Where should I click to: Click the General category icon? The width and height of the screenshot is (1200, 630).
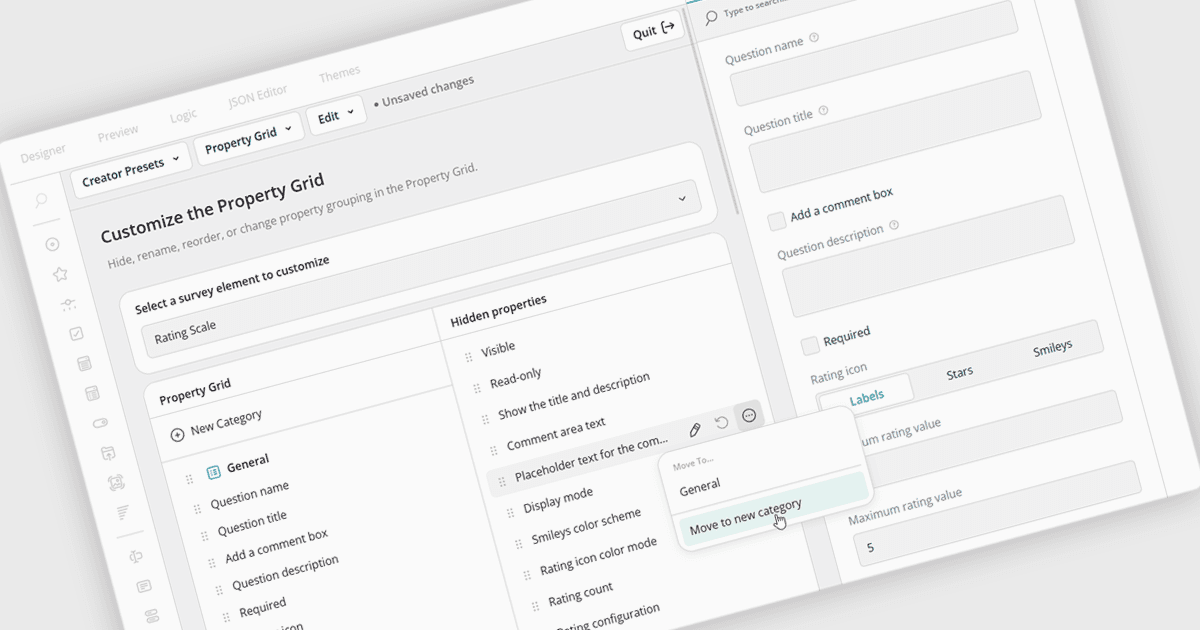(213, 472)
